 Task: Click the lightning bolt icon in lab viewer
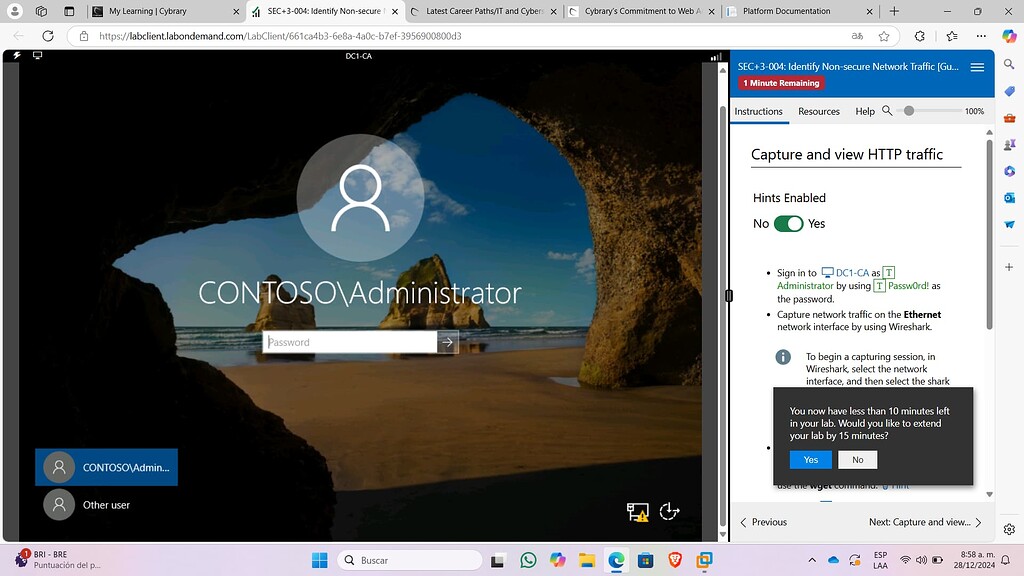pyautogui.click(x=16, y=56)
